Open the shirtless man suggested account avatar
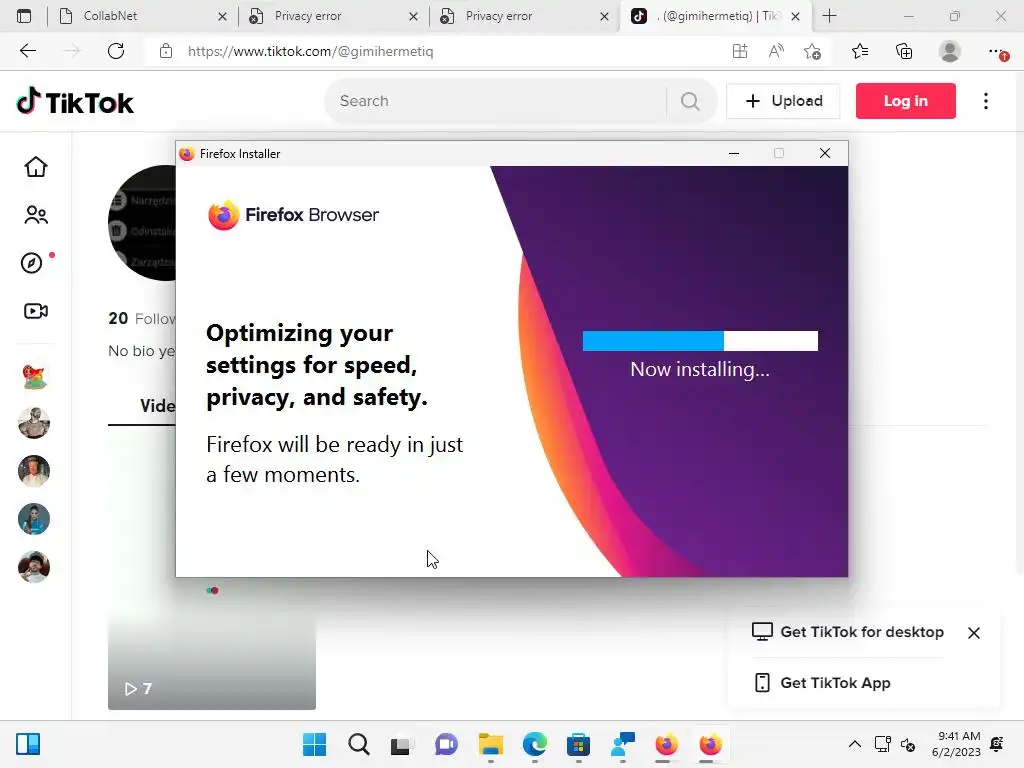Viewport: 1024px width, 768px height. click(x=34, y=423)
